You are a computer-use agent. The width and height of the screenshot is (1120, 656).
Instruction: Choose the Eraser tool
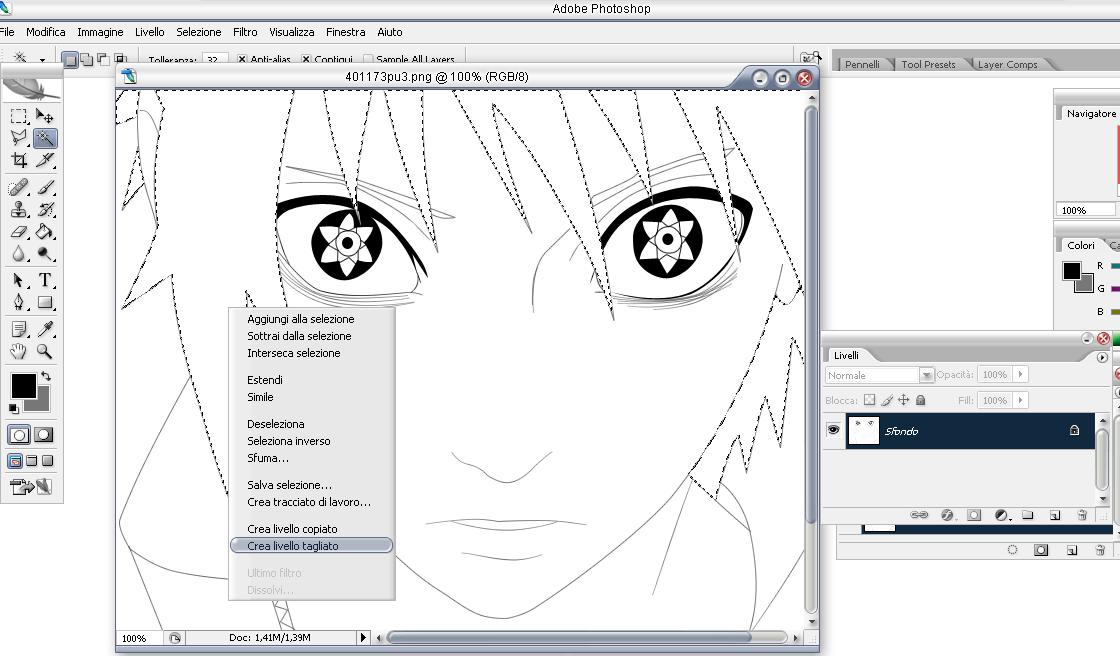click(x=19, y=232)
